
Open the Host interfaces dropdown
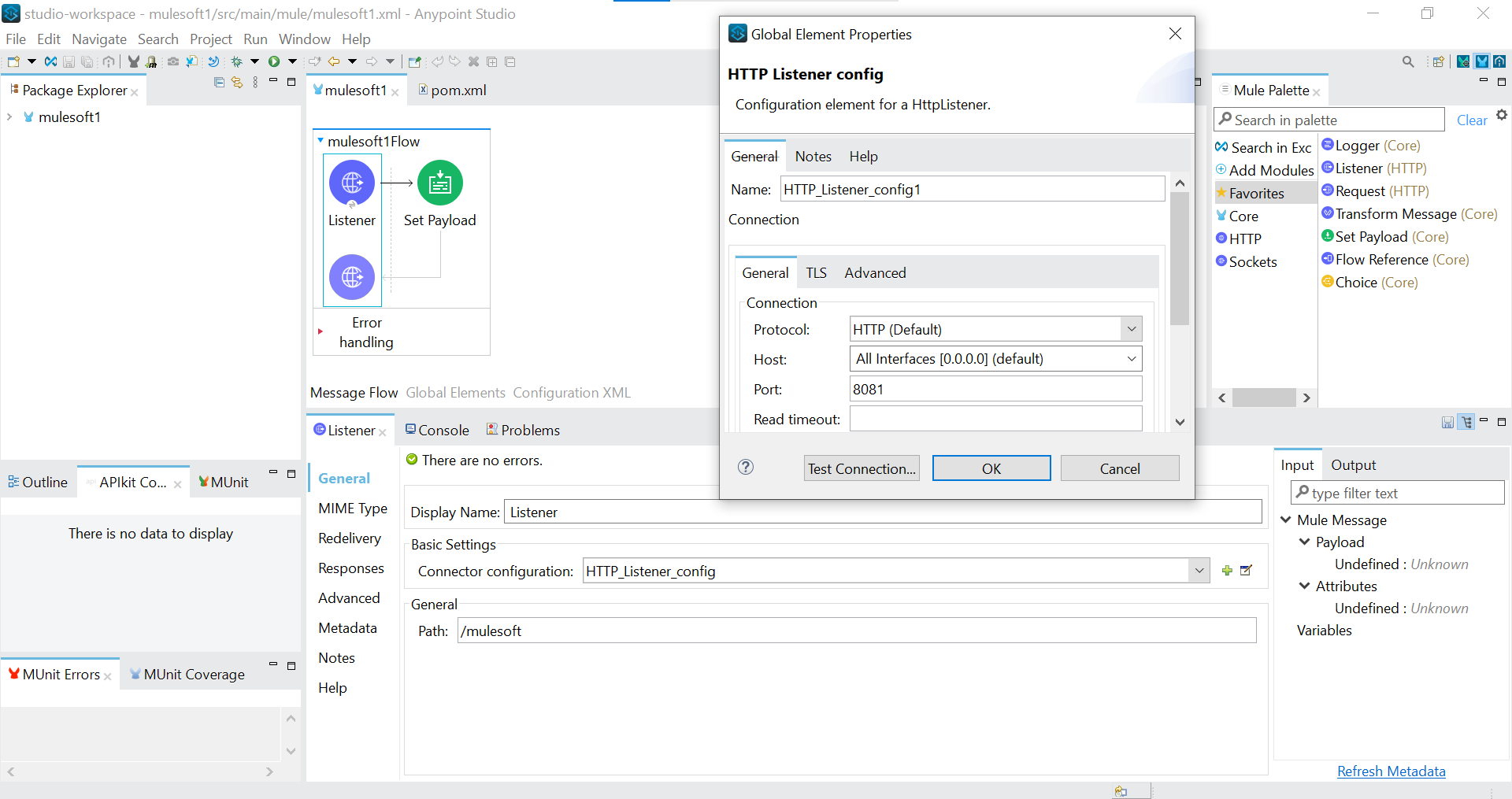[995, 359]
